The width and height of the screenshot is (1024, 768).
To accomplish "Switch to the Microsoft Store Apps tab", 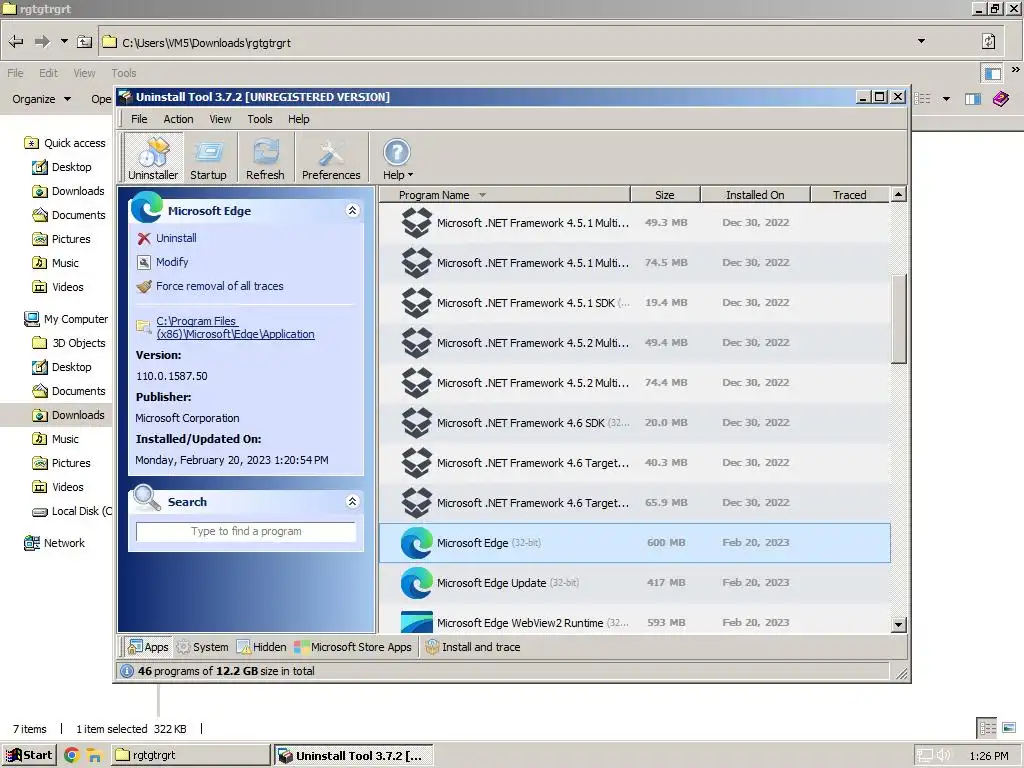I will pos(353,647).
